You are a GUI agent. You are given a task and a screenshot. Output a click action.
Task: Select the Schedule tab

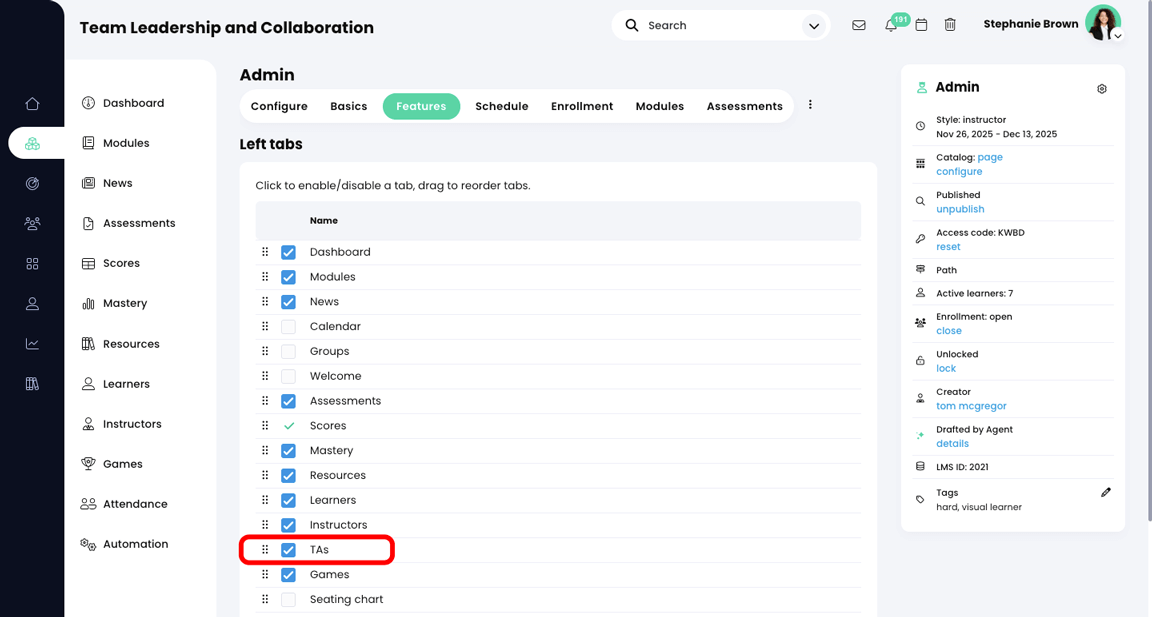coord(501,105)
